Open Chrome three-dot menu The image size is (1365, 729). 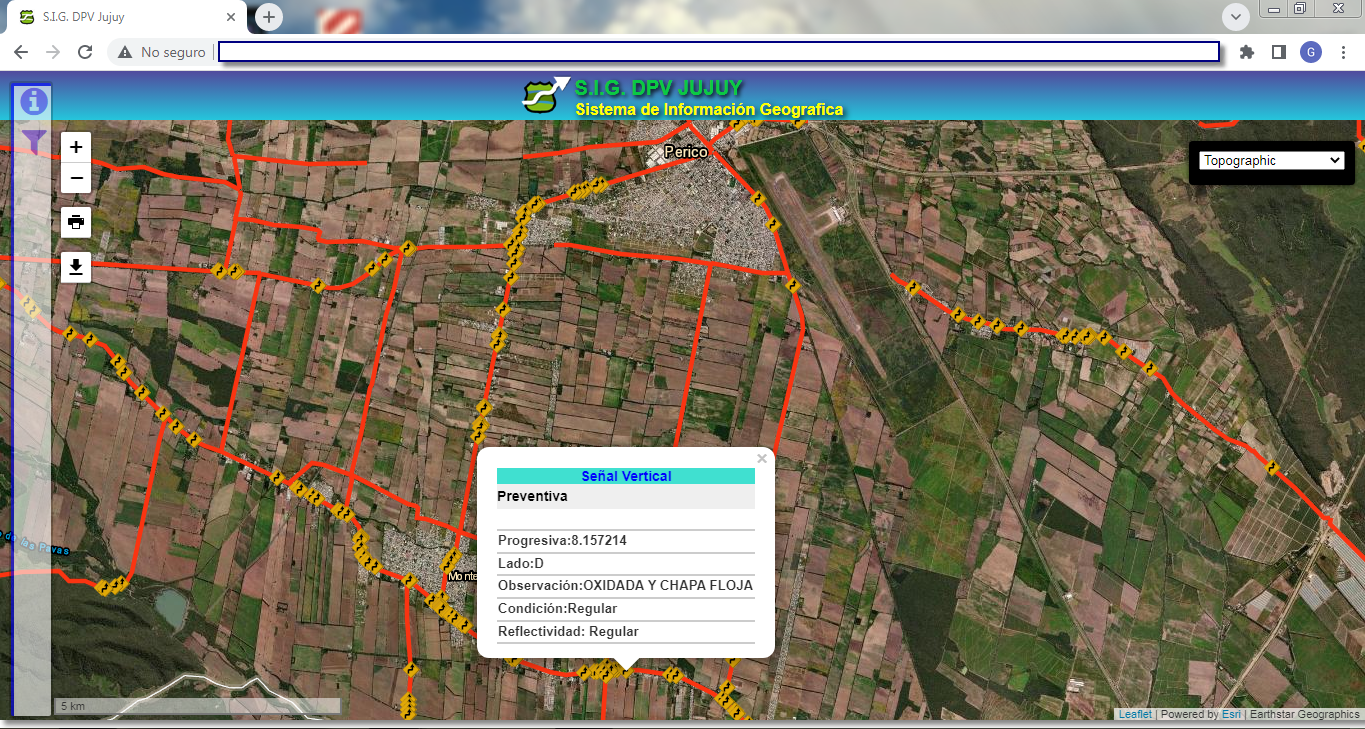[1342, 52]
